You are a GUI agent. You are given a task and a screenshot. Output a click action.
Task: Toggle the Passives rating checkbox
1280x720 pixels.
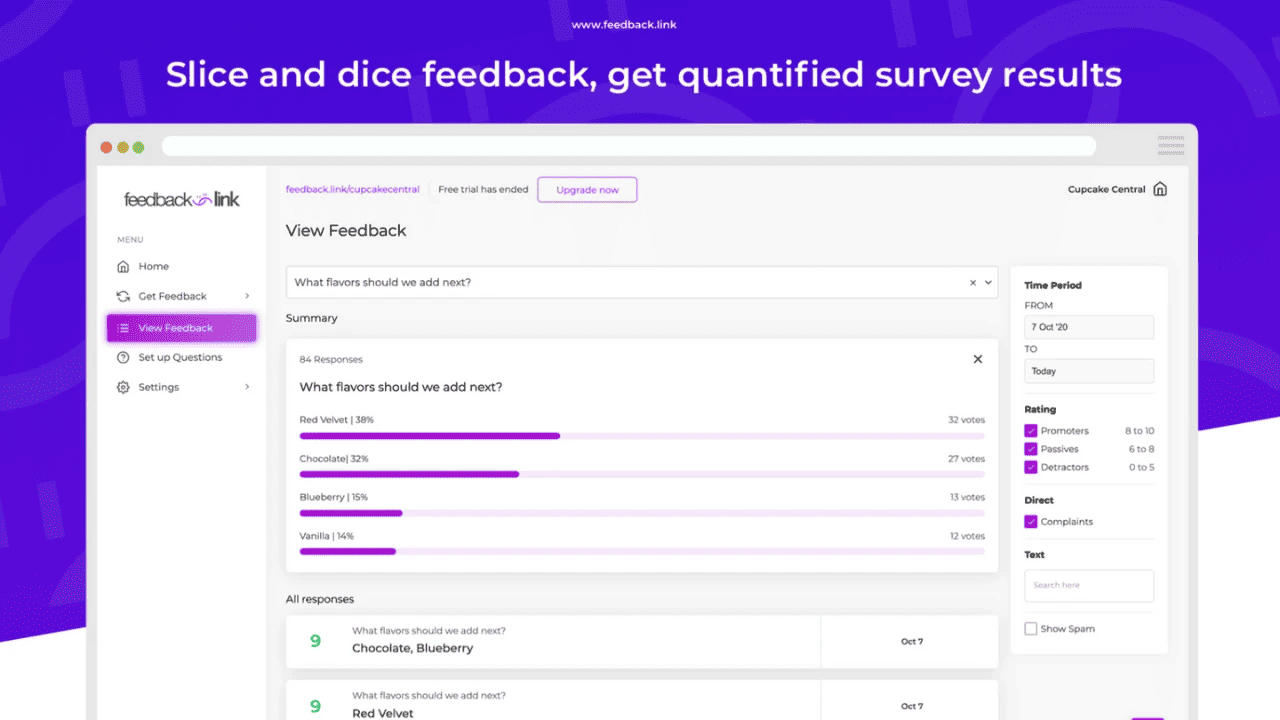pos(1031,449)
